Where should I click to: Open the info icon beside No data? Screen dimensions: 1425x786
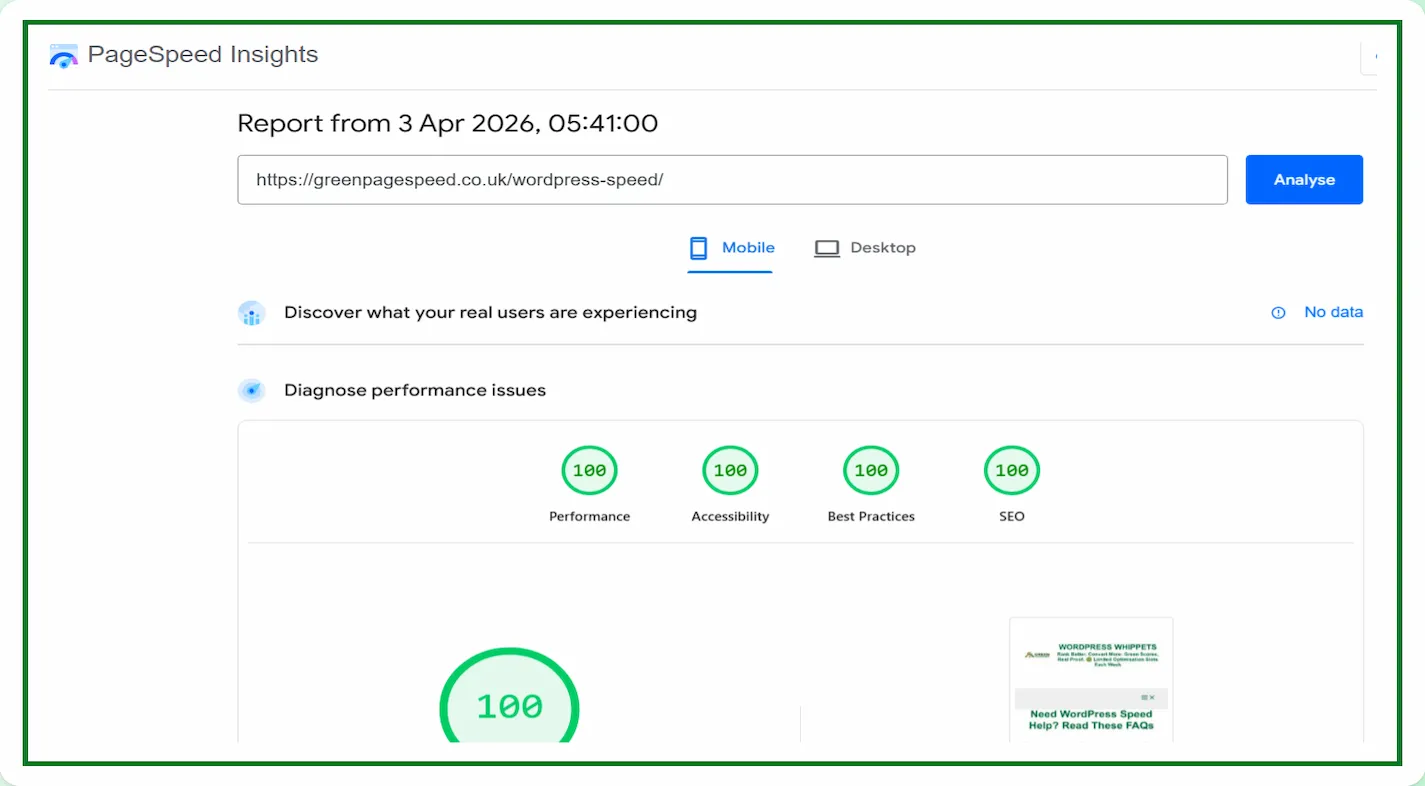pos(1278,312)
